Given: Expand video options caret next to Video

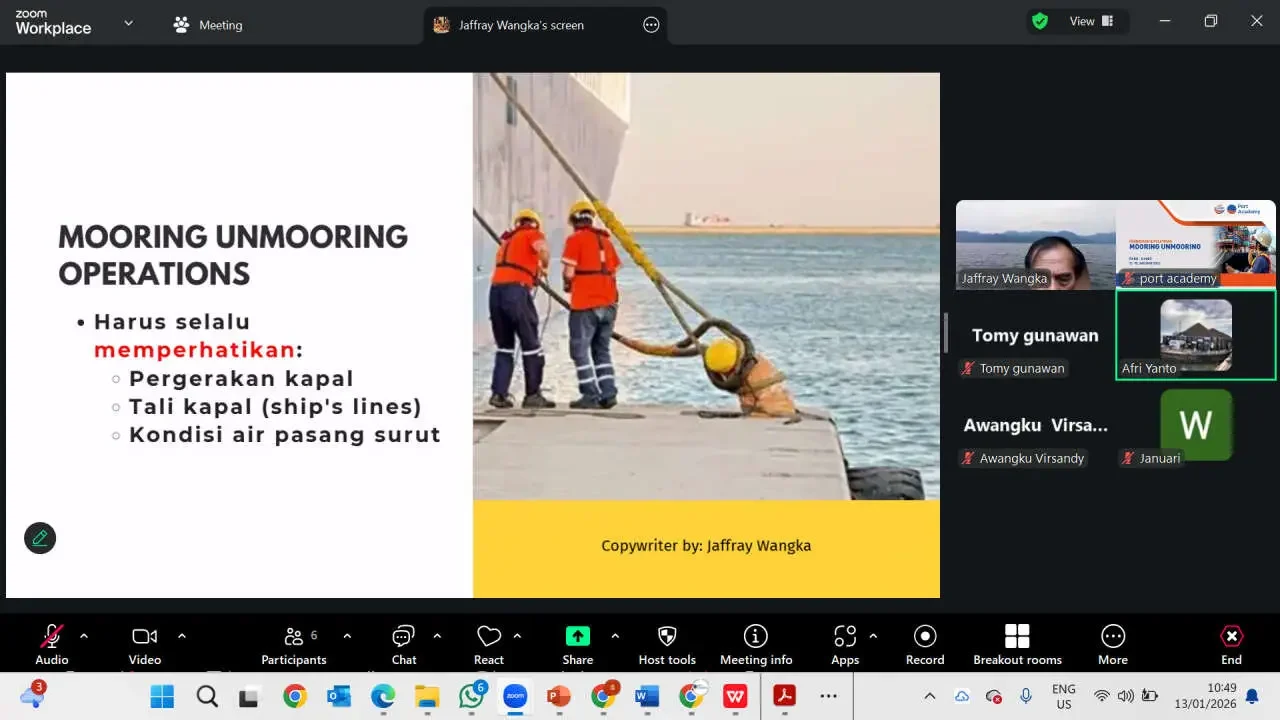Looking at the screenshot, I should (x=182, y=635).
